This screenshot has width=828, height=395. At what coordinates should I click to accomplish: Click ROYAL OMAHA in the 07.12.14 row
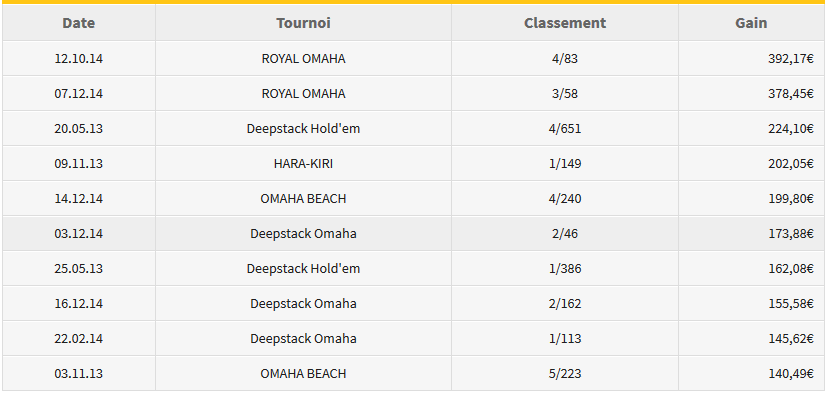tap(303, 93)
